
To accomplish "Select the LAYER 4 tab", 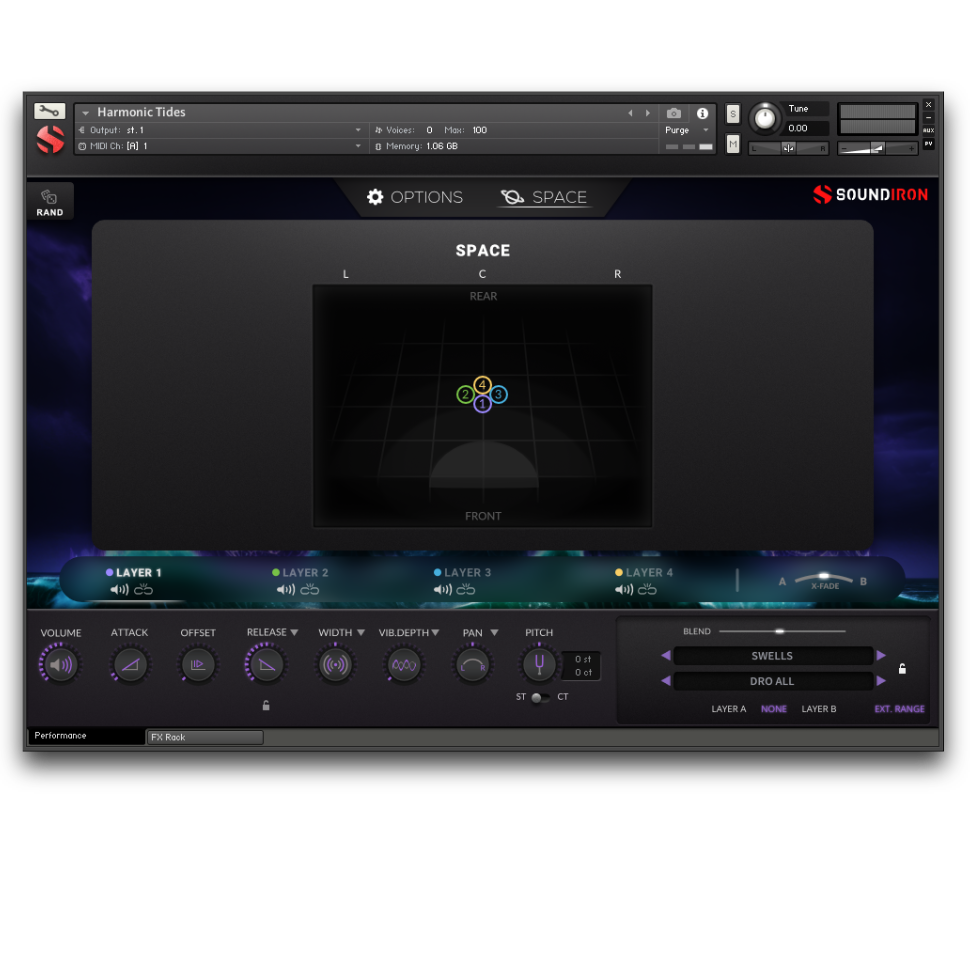I will [x=644, y=573].
